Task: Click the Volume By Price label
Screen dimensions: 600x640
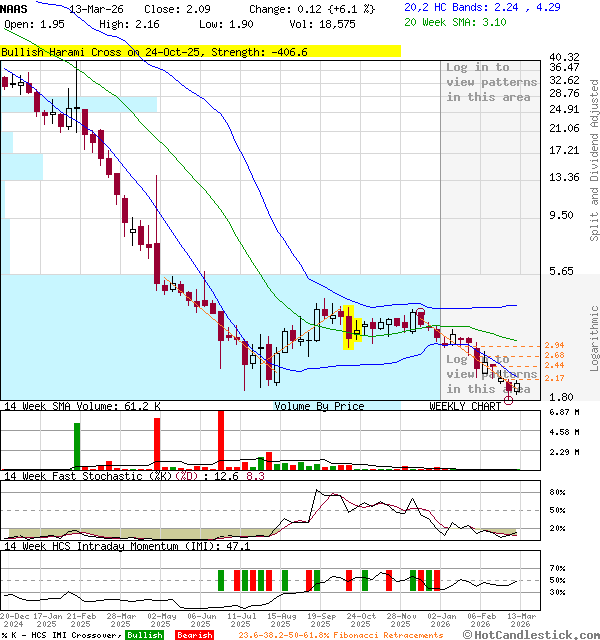Action: coord(319,406)
